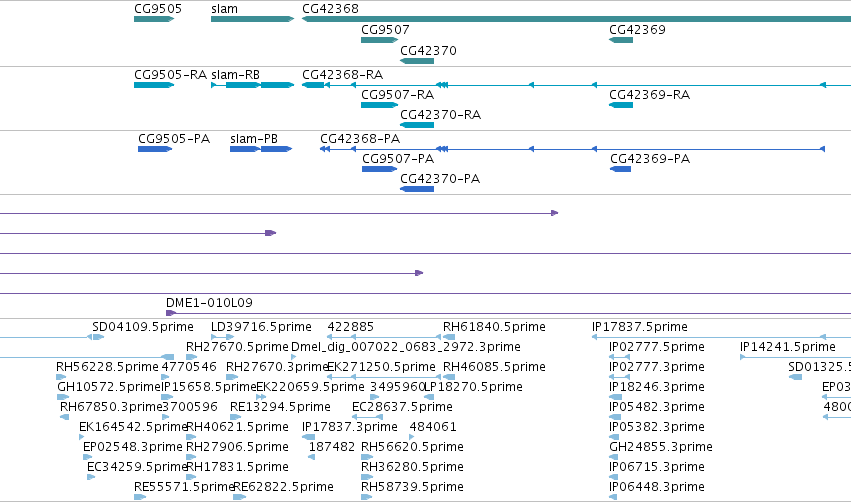Click the GH10572.5prime EST label
851x502 pixels.
[109, 386]
